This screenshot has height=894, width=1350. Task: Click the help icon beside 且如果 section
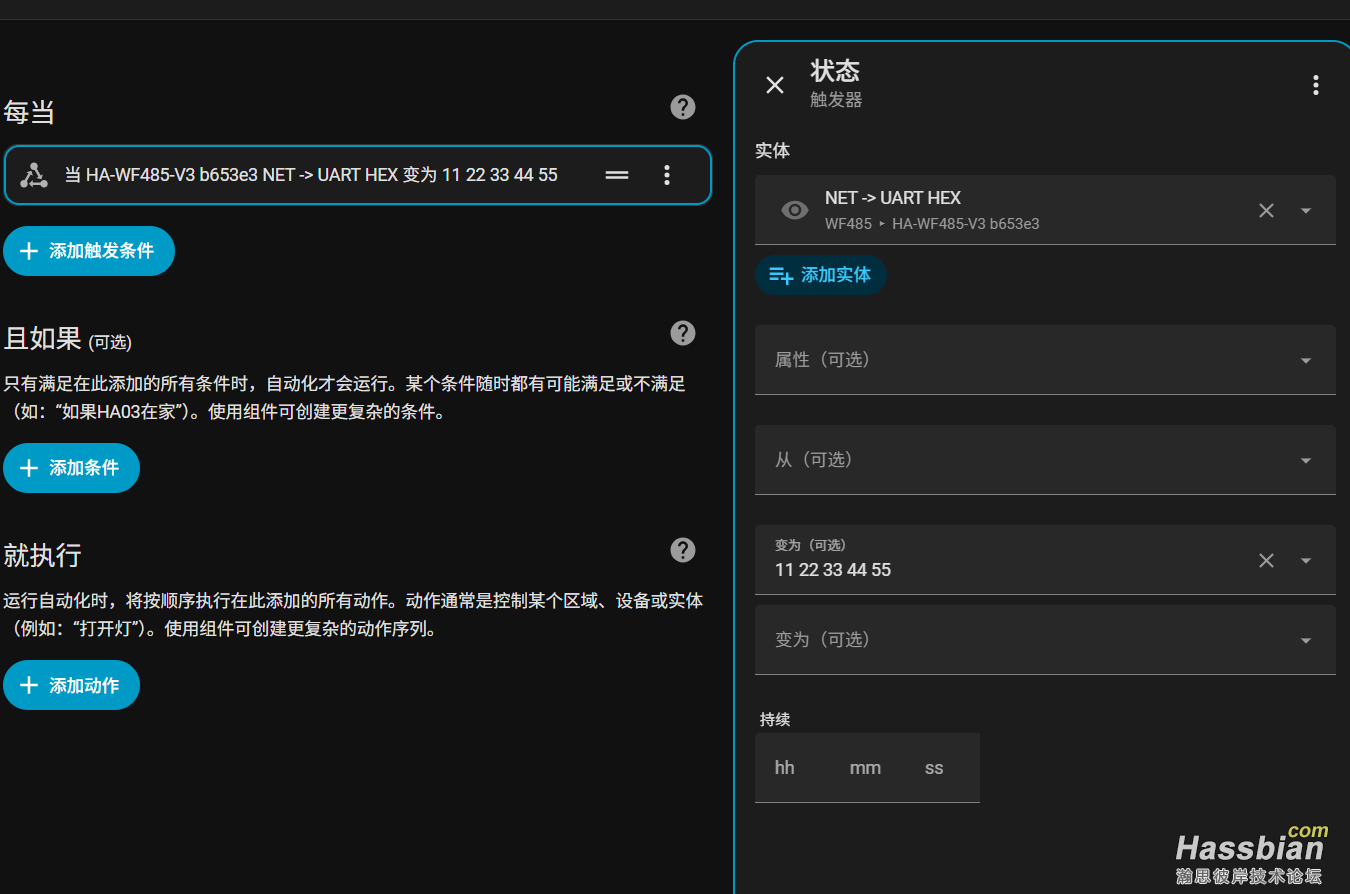tap(683, 333)
